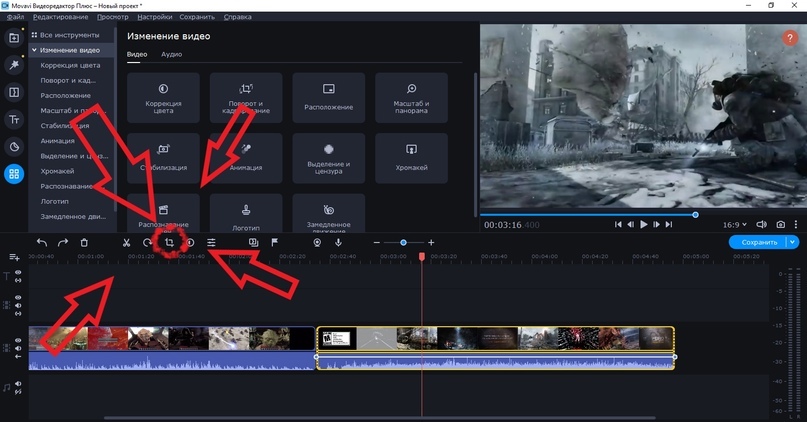
Task: Start webcam recording from the toolbar
Action: click(317, 242)
